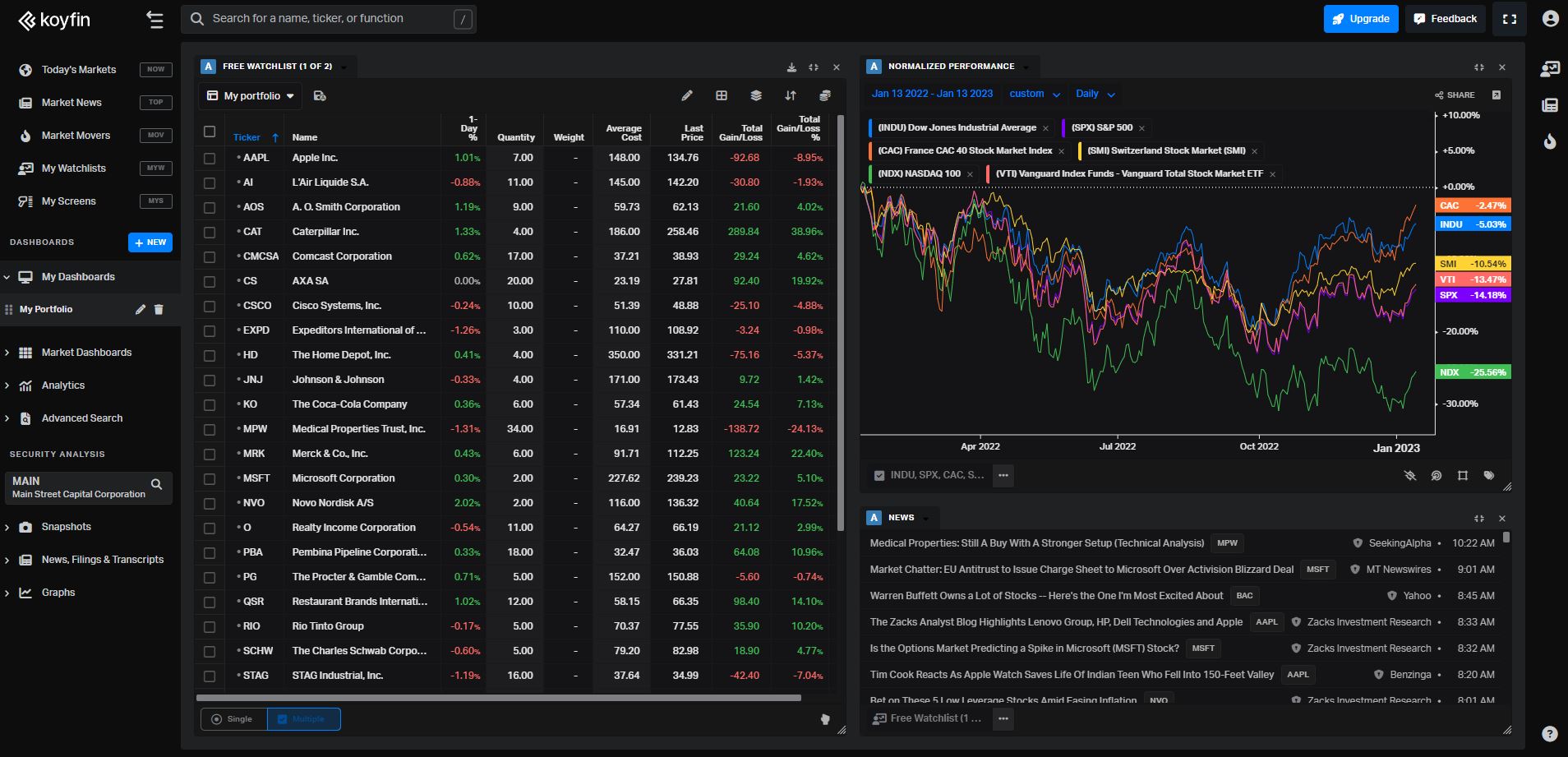This screenshot has width=1568, height=757.
Task: Delete My Portfolio dashboard with trash icon
Action: (159, 309)
